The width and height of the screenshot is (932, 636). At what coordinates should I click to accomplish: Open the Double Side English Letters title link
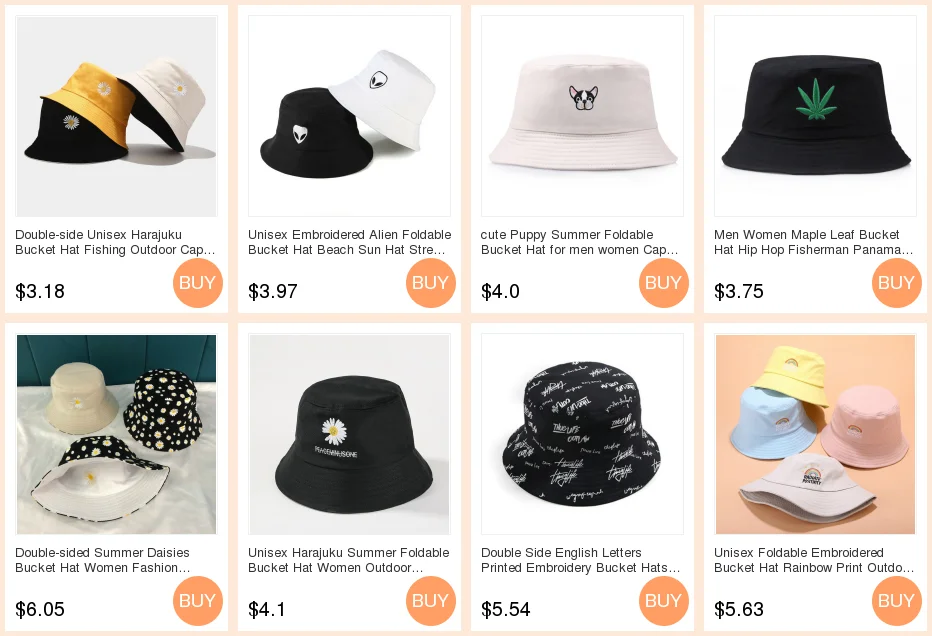(x=581, y=560)
